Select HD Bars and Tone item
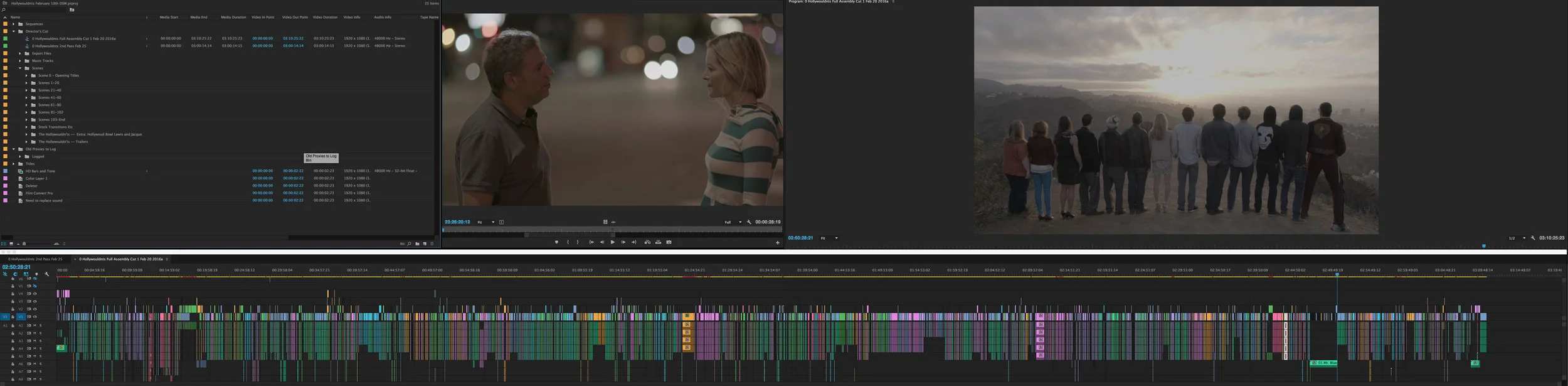This screenshot has height=386, width=1568. (40, 171)
